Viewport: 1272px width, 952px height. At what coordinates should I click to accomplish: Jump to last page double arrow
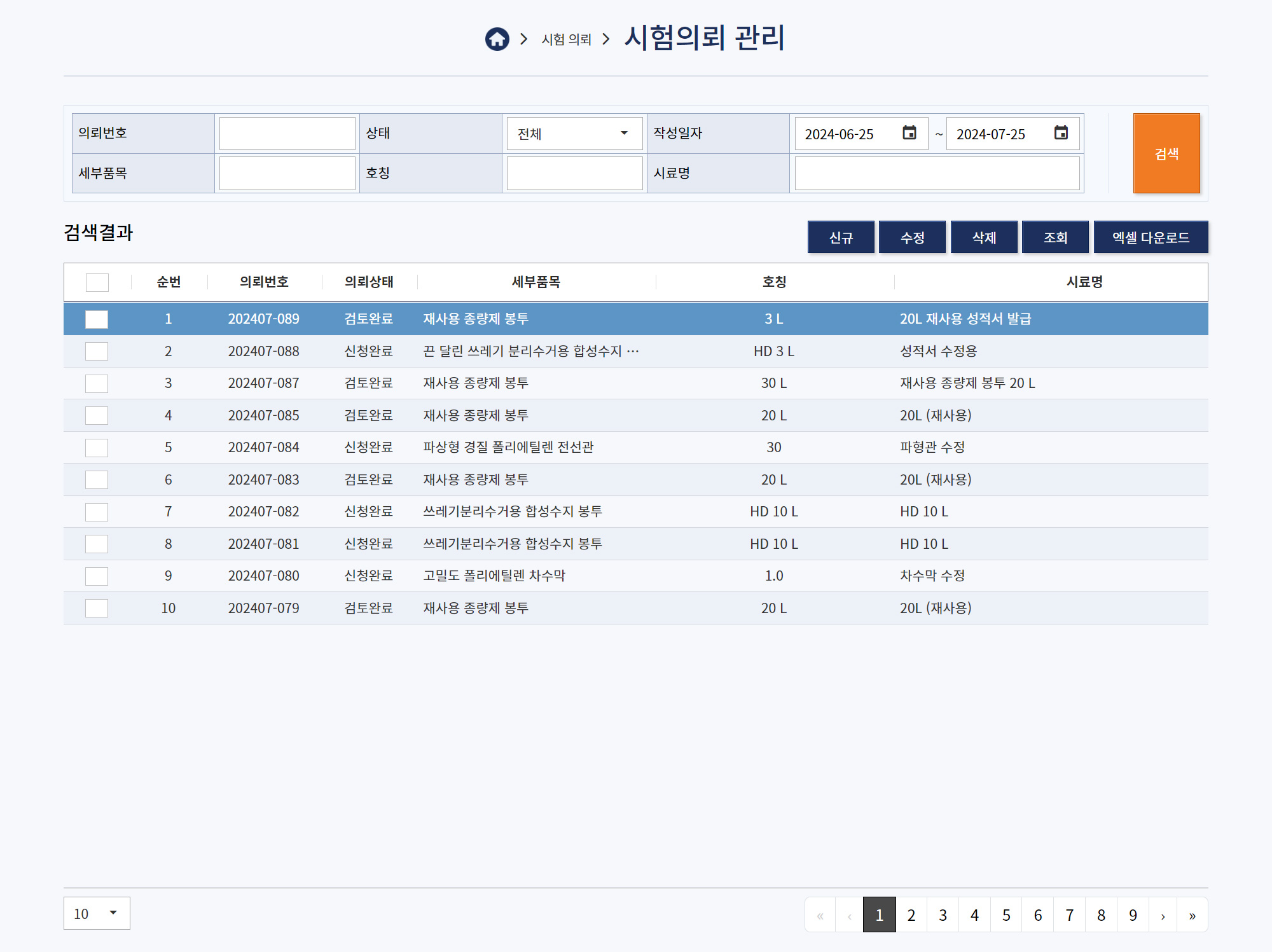click(x=1192, y=915)
